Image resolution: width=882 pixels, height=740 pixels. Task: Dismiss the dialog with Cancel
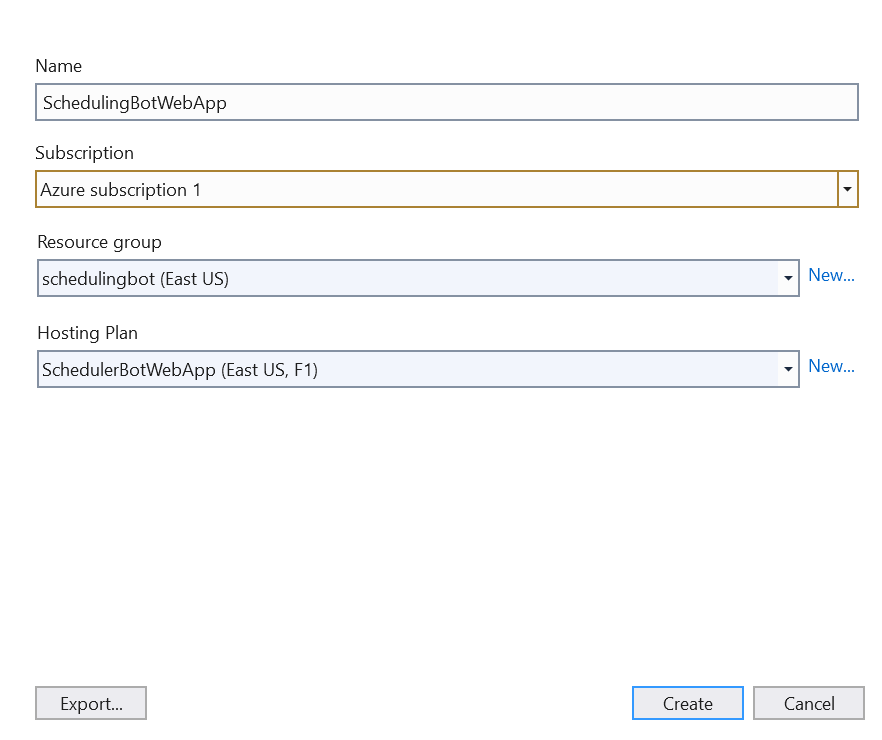[808, 703]
